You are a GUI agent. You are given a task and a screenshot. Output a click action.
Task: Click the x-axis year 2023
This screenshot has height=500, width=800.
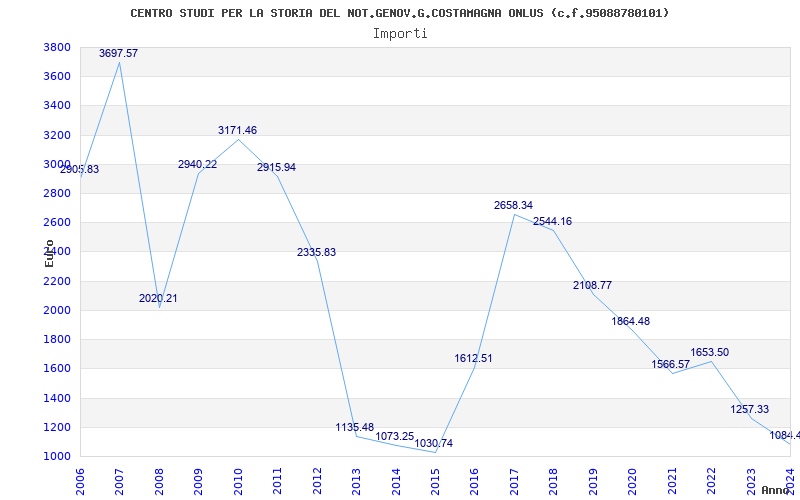(x=751, y=481)
